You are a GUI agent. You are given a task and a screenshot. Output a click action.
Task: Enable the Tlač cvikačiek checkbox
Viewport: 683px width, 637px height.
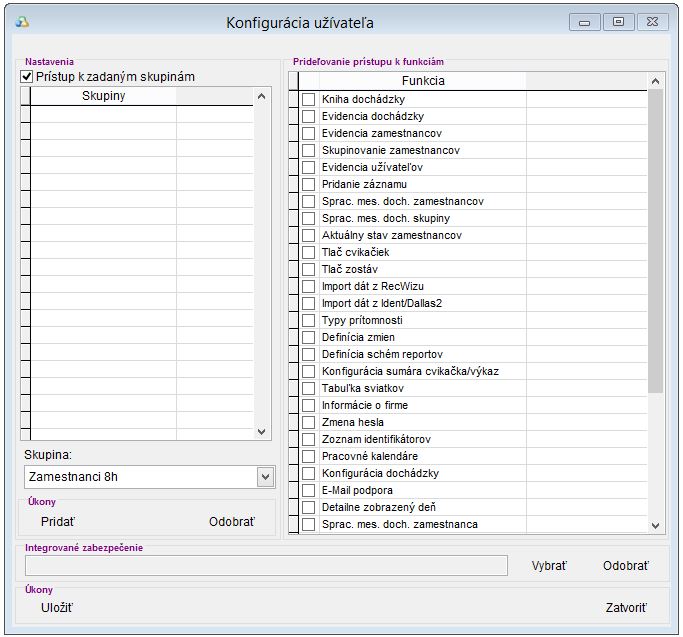click(308, 252)
